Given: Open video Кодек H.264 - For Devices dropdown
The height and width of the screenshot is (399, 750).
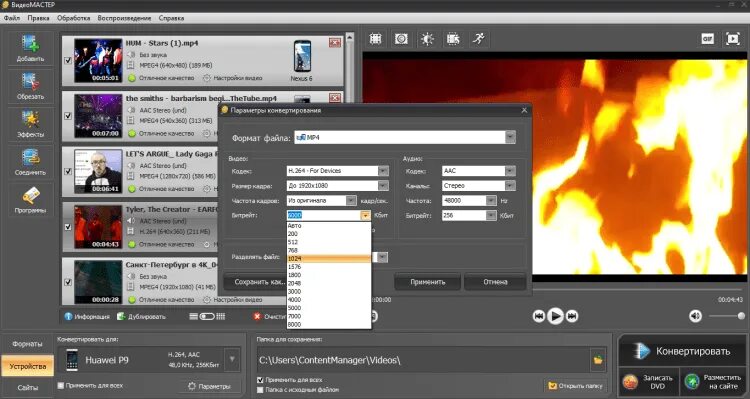Looking at the screenshot, I should pos(383,171).
